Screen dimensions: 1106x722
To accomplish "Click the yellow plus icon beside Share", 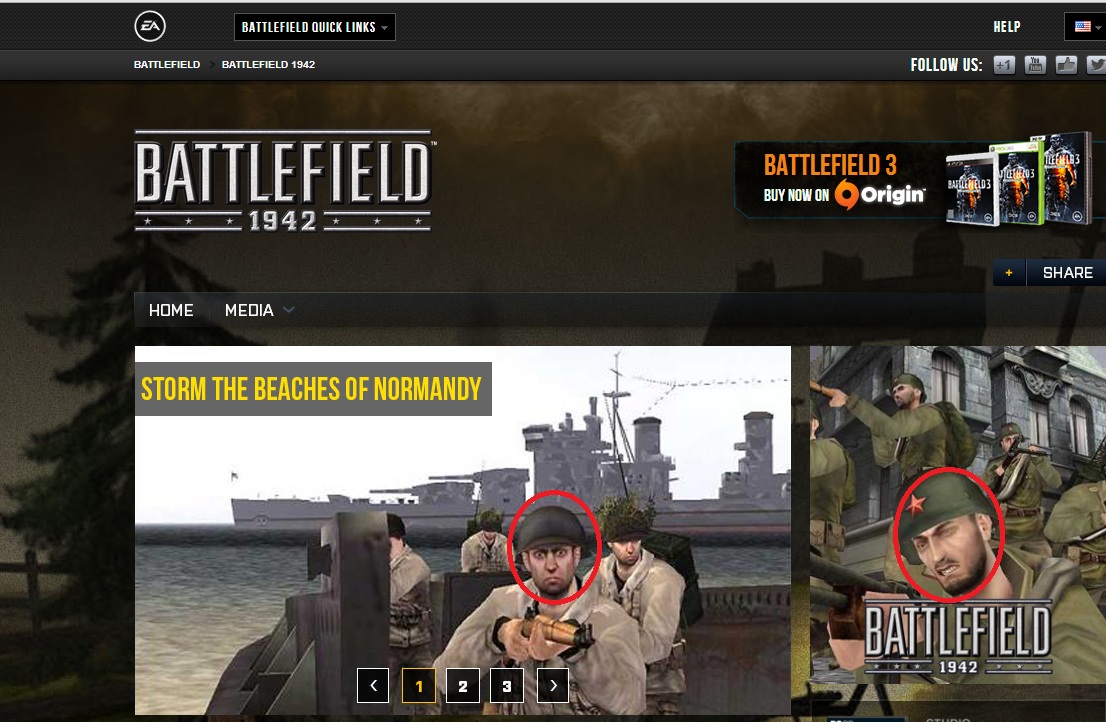I will (1009, 273).
